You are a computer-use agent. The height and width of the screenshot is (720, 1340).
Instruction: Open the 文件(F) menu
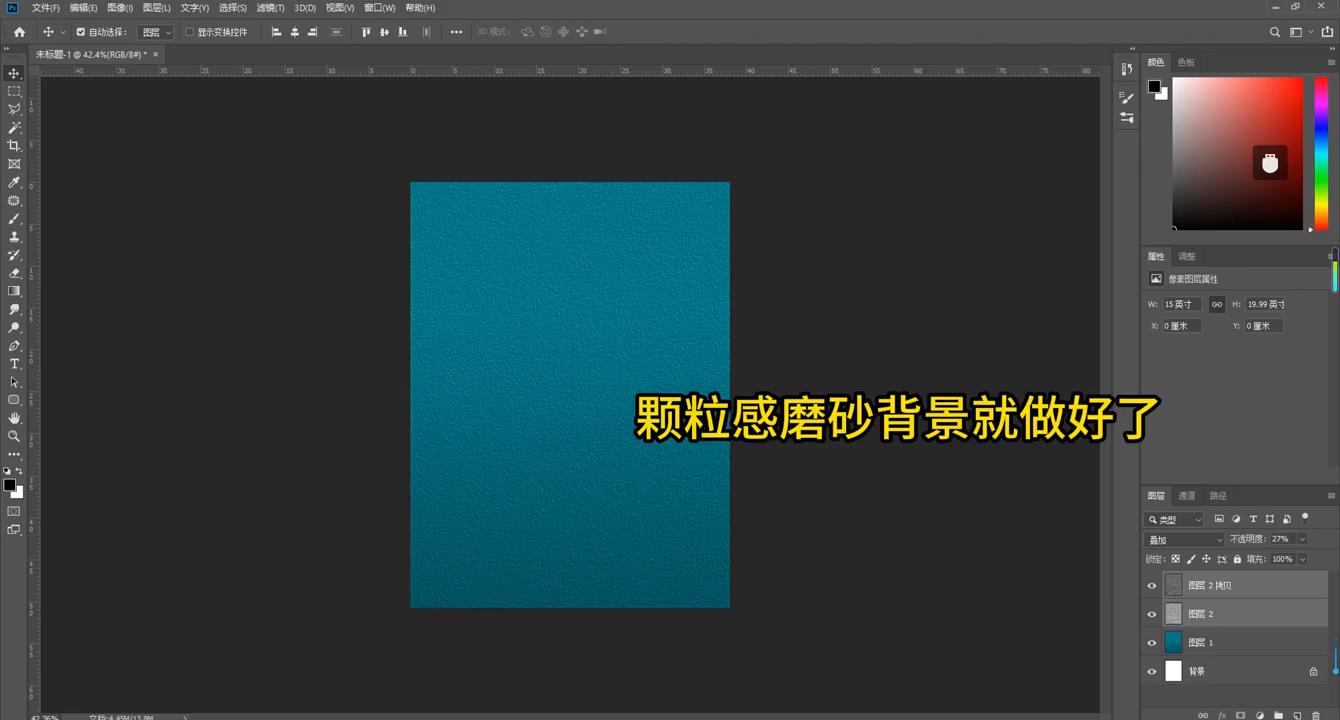(45, 8)
